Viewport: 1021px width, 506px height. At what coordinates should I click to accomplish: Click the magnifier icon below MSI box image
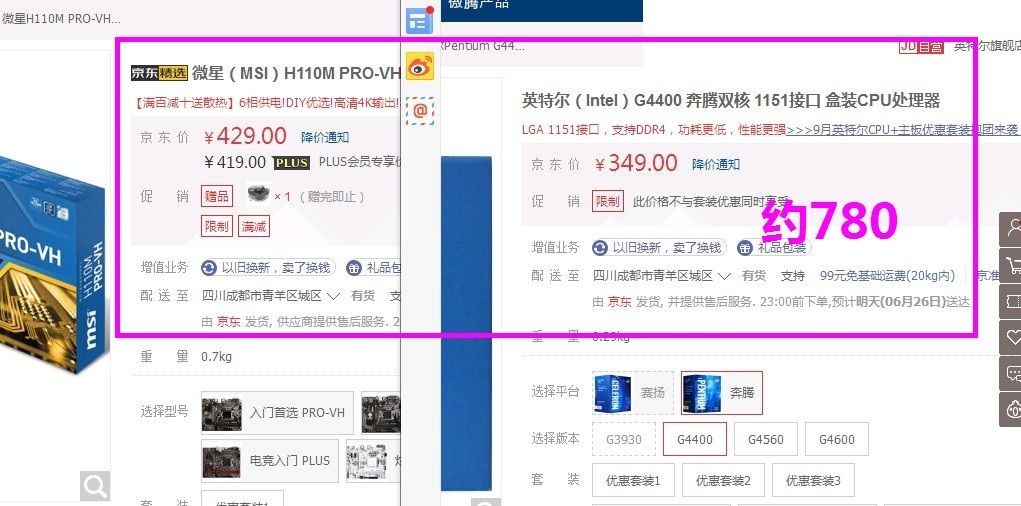95,486
